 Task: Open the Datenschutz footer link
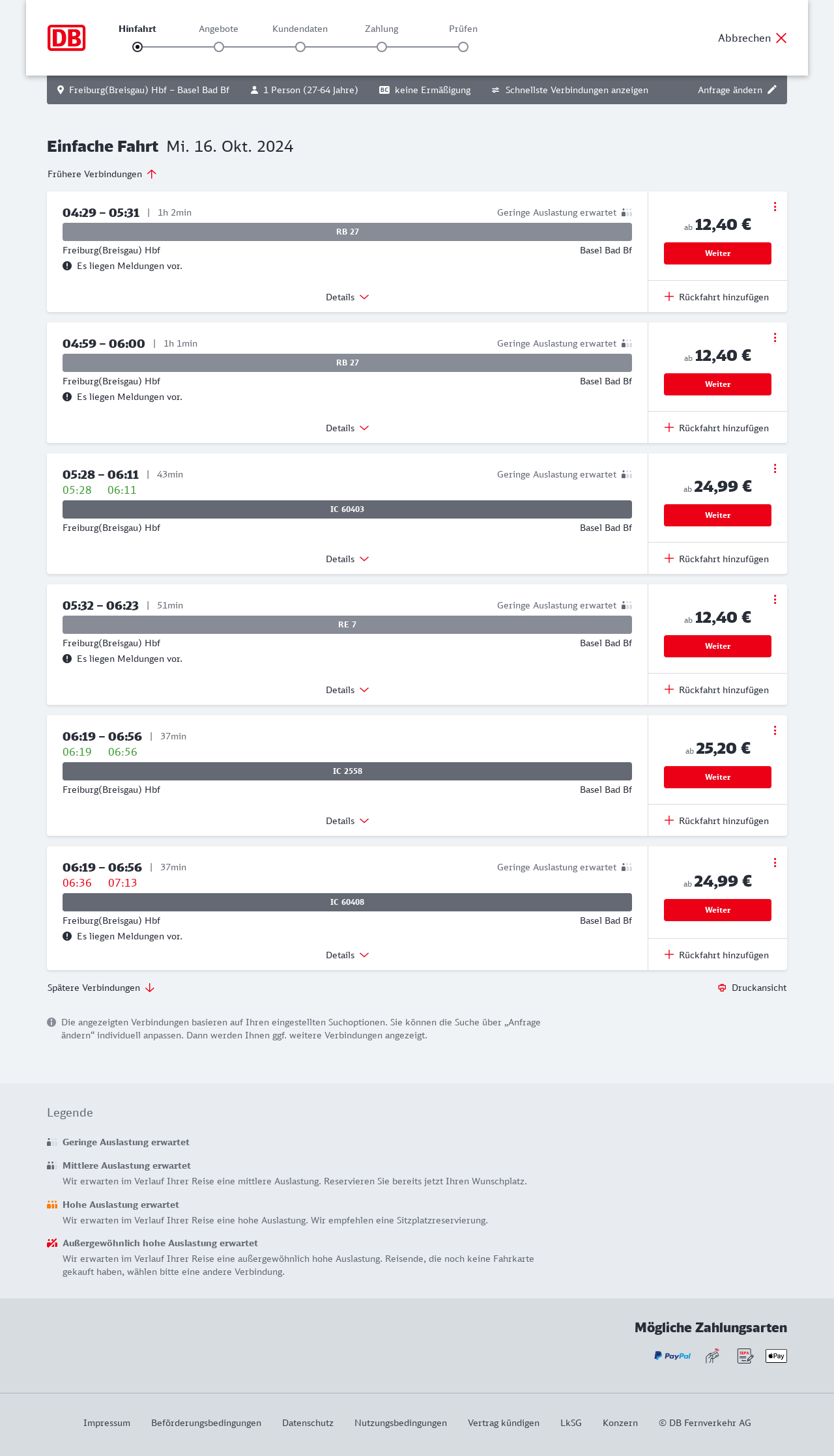308,1423
